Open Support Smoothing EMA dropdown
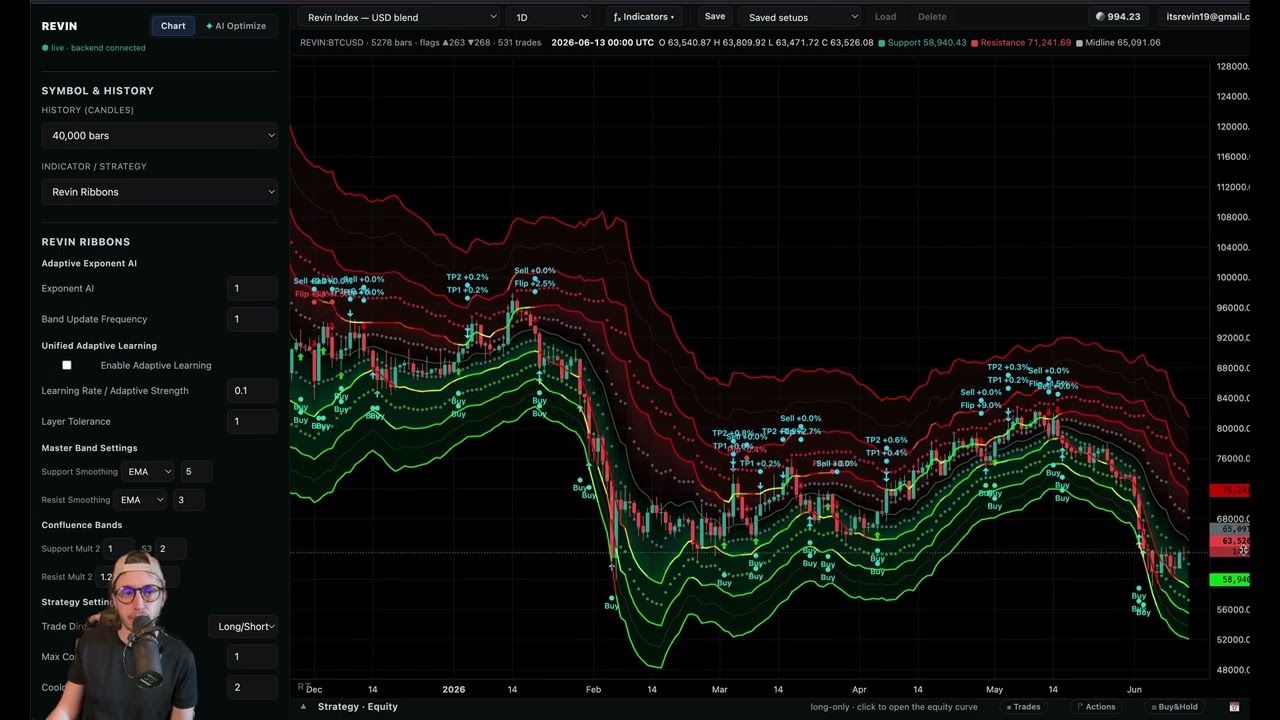 tap(147, 471)
